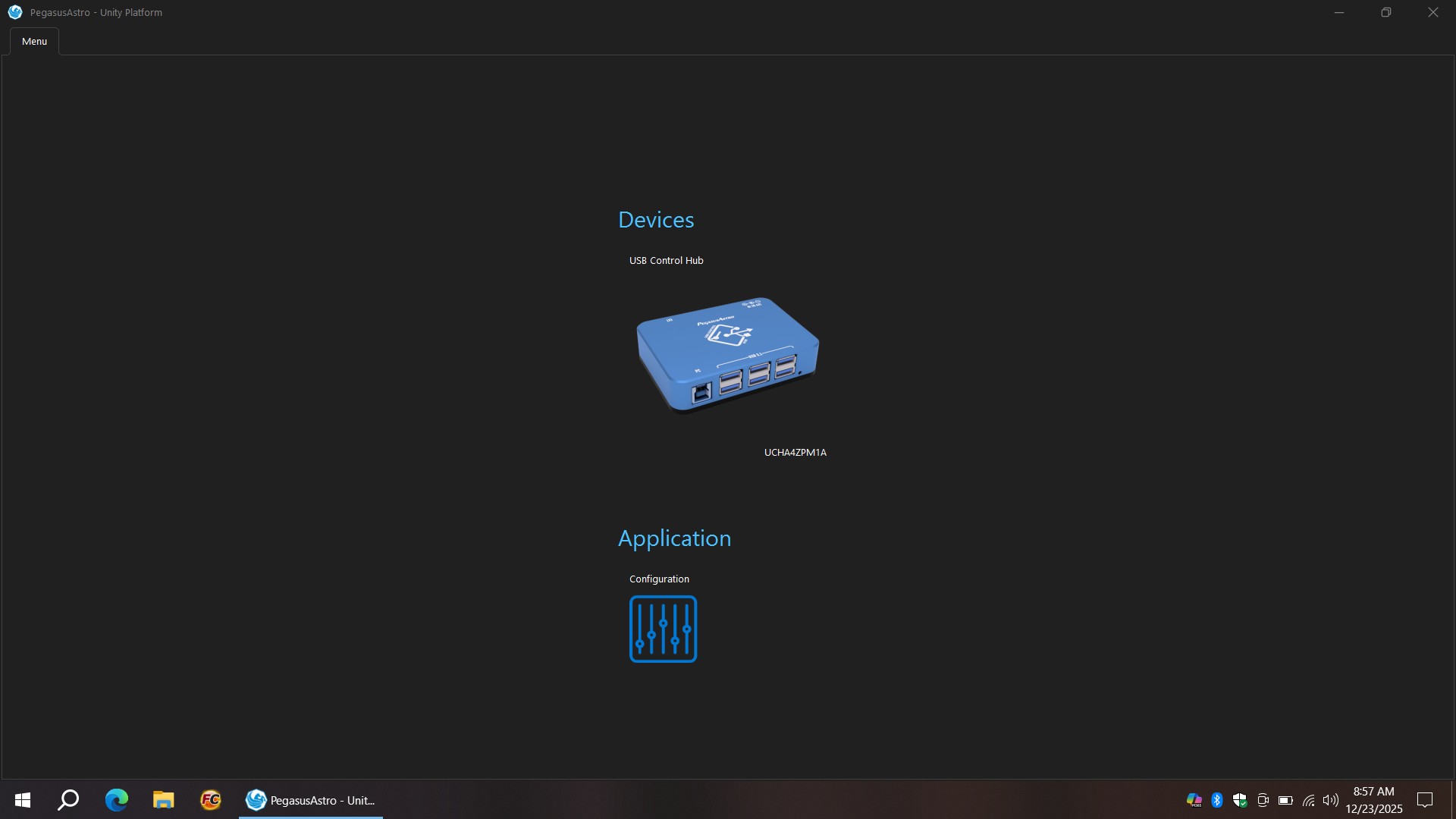1456x819 pixels.
Task: Open the Configuration sliders icon
Action: [663, 629]
